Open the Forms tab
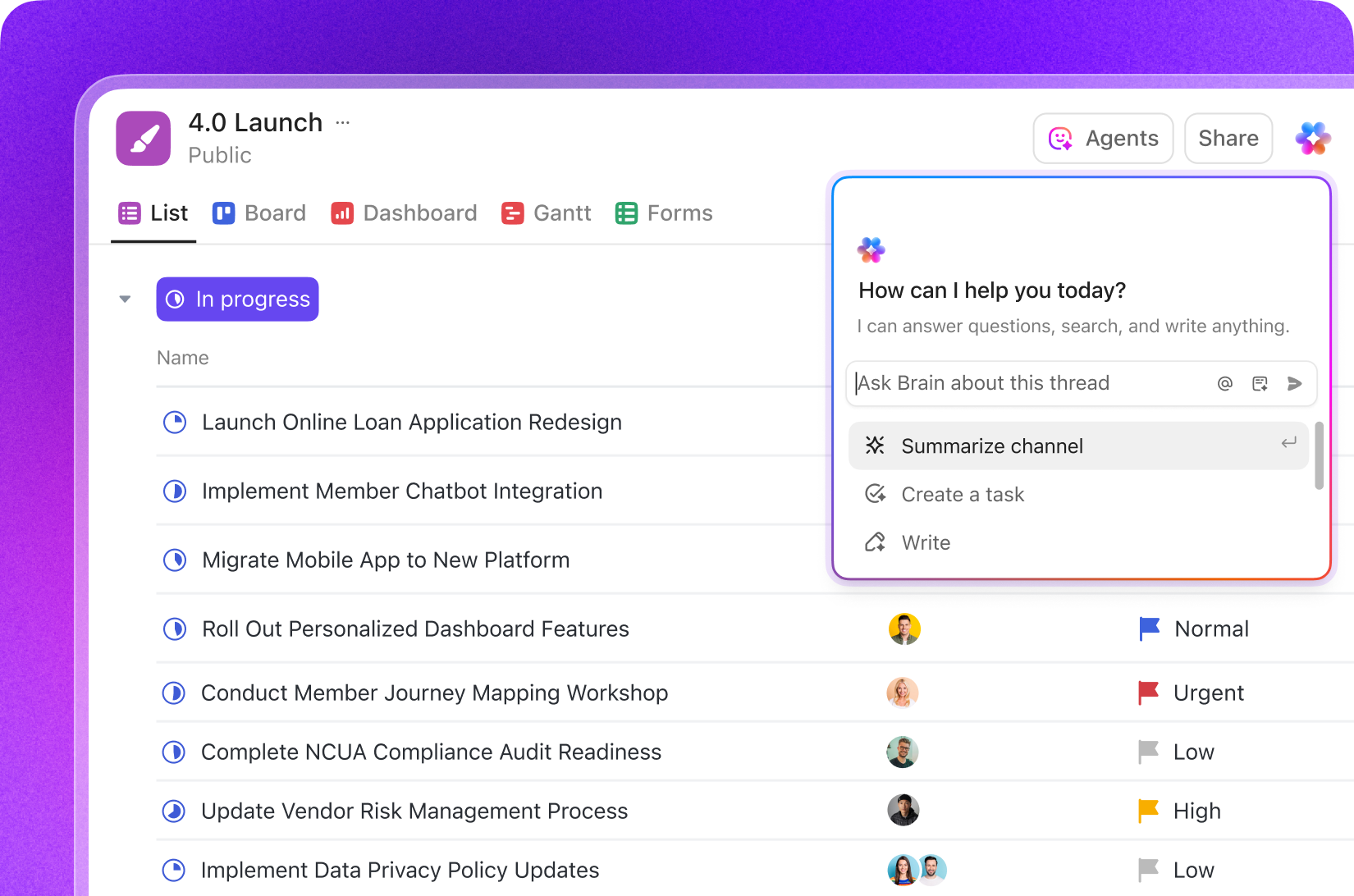1354x896 pixels. click(x=664, y=213)
